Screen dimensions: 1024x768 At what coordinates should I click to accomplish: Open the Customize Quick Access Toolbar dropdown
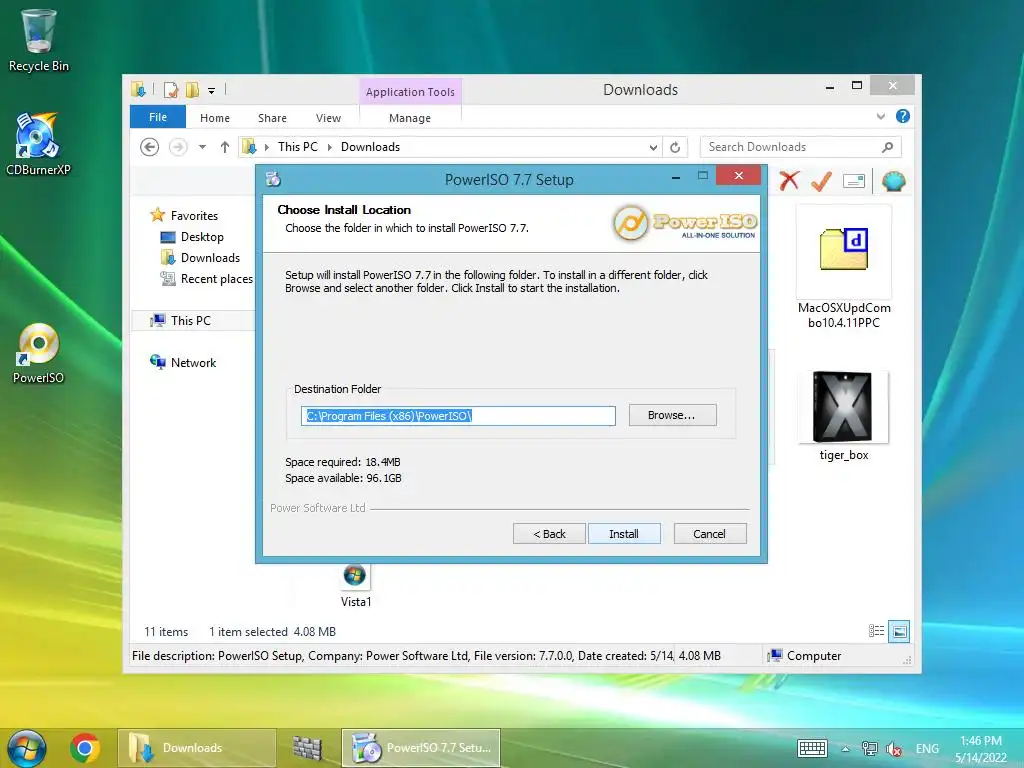point(212,91)
